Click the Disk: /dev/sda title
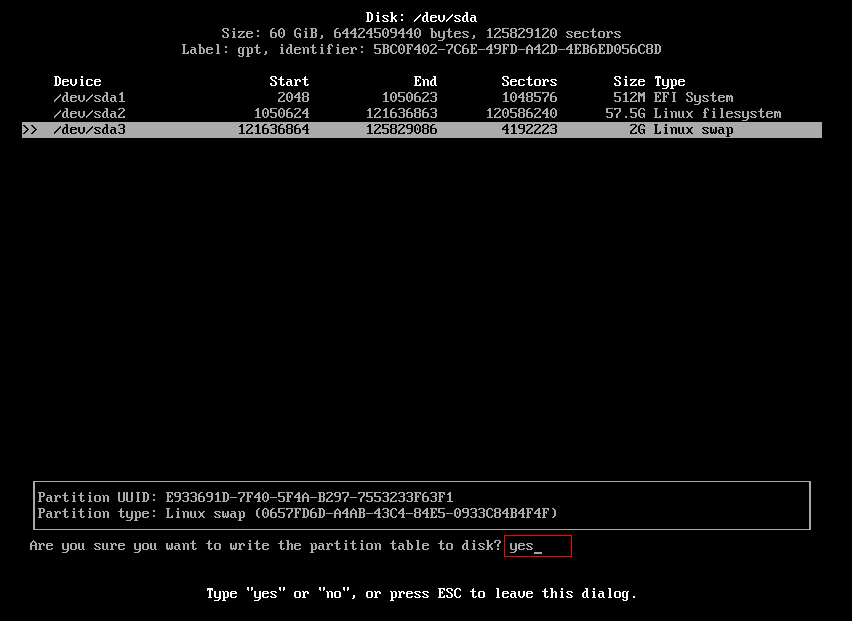 click(421, 17)
